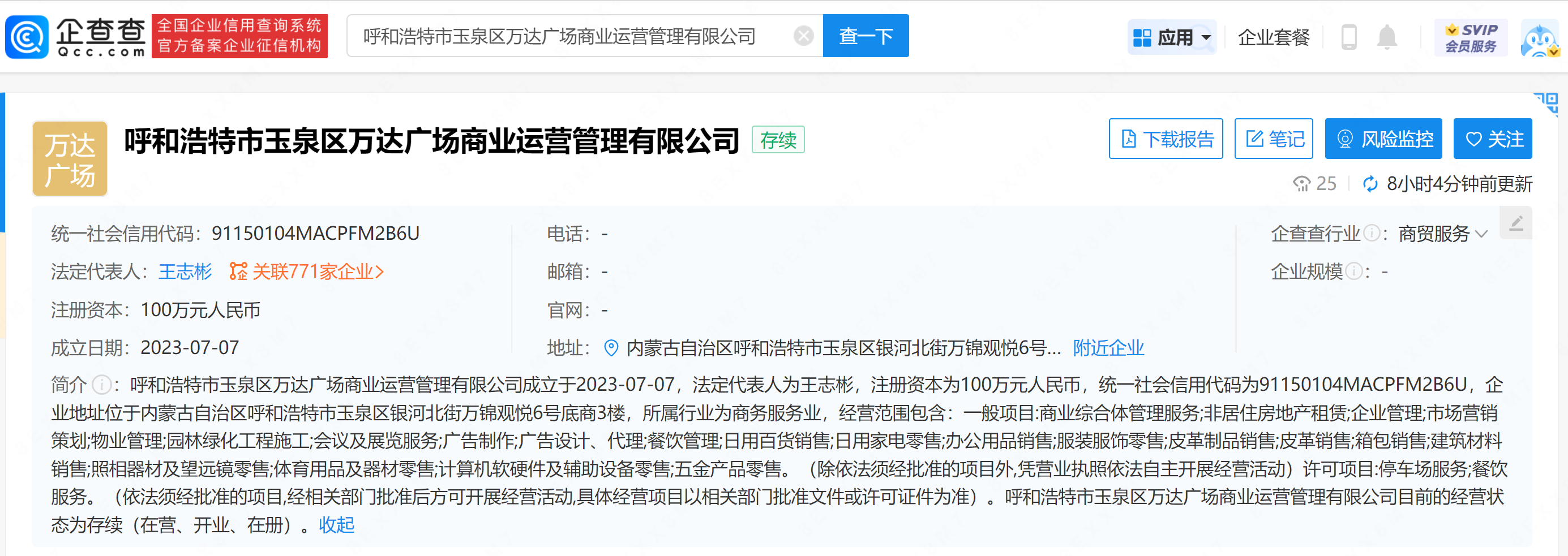Click registered capital 100万元人民币 value
The width and height of the screenshot is (1568, 556).
click(200, 311)
